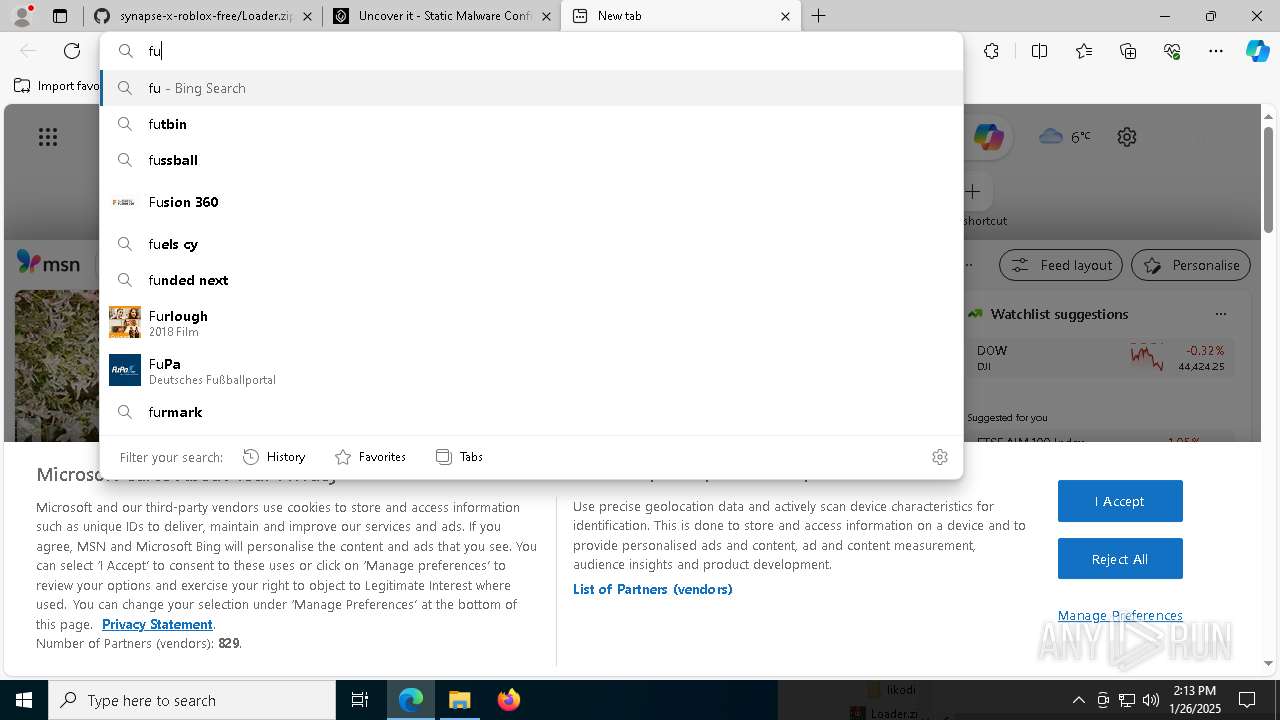The height and width of the screenshot is (720, 1280).
Task: Add a shortcut with the plus icon
Action: 972,191
